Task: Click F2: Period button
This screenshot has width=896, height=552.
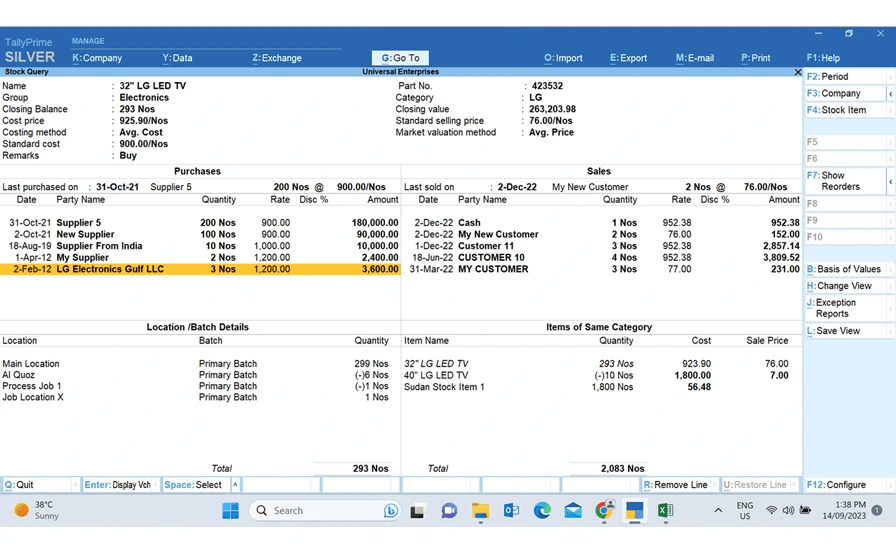Action: coord(846,77)
